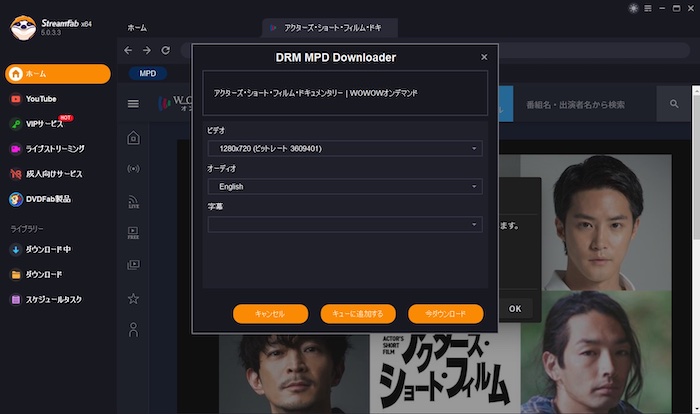This screenshot has height=414, width=700.
Task: Open スケジュールタスク in the library
Action: pos(53,299)
